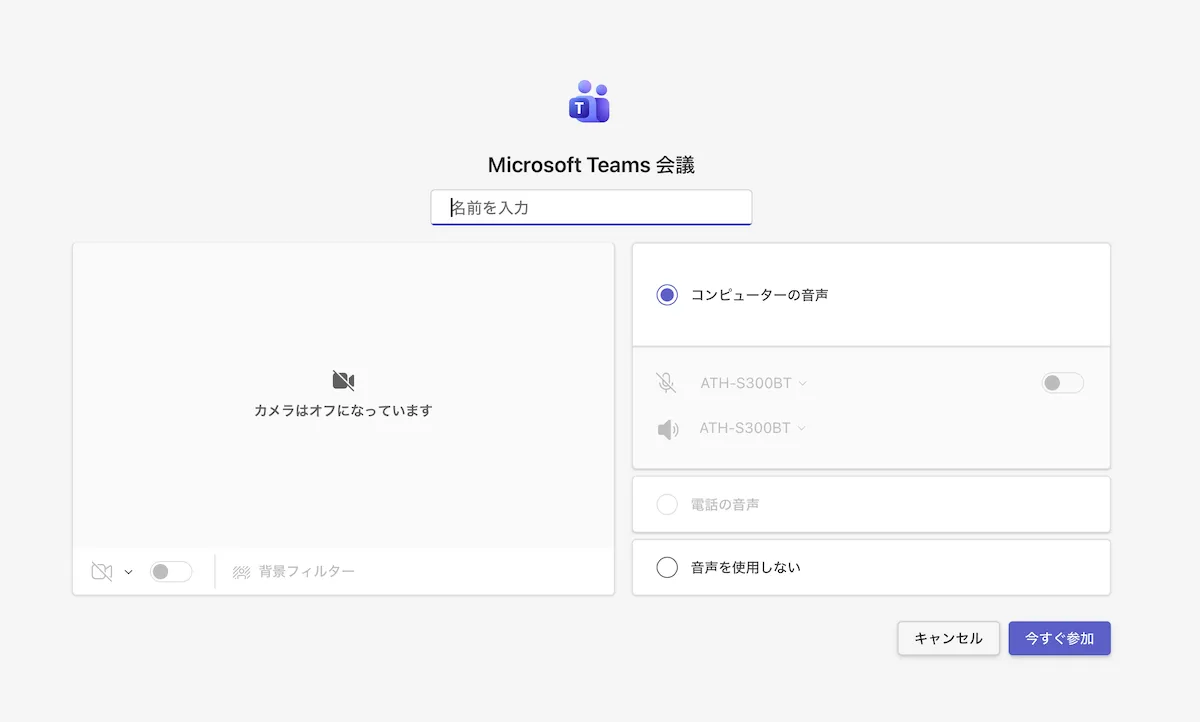The width and height of the screenshot is (1200, 722).
Task: Click the Microsoft Teams 会議 heading
Action: (591, 165)
